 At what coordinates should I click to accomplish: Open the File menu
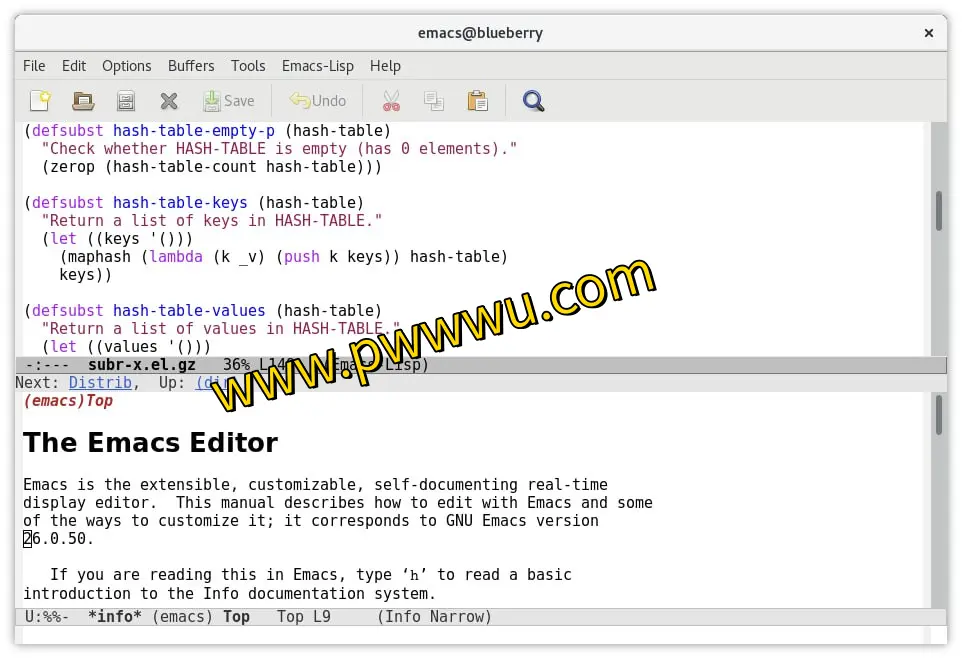(x=34, y=66)
